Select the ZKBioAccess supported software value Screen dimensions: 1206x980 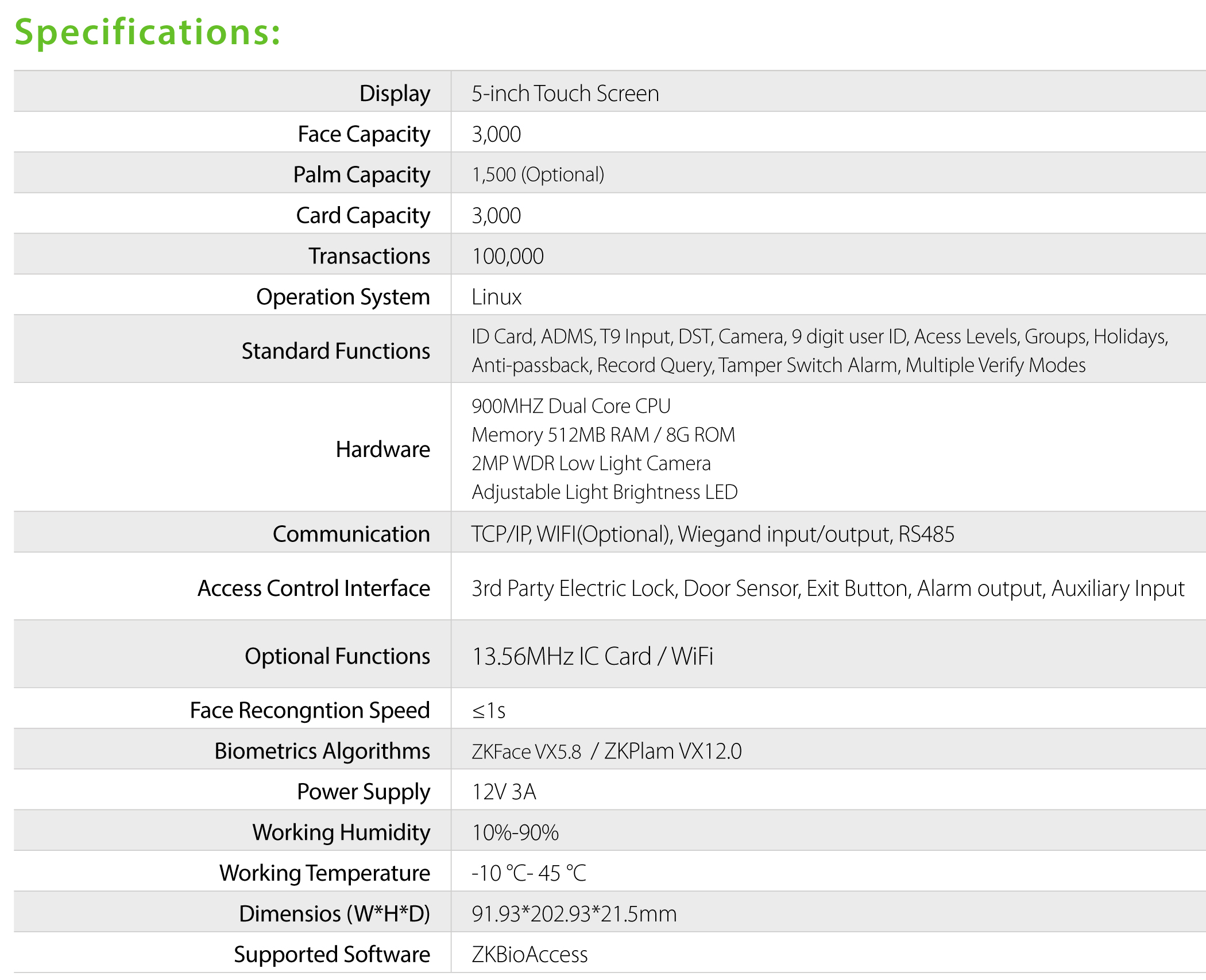coord(529,954)
